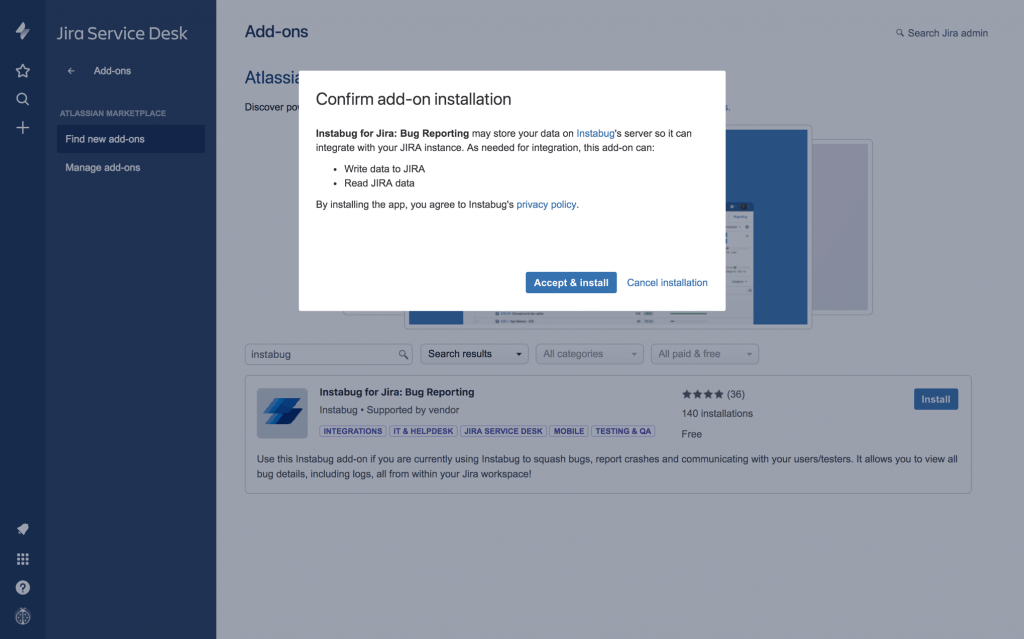Click the IT & HELPDESK tag
Screen dimensions: 1024x639
coord(423,431)
